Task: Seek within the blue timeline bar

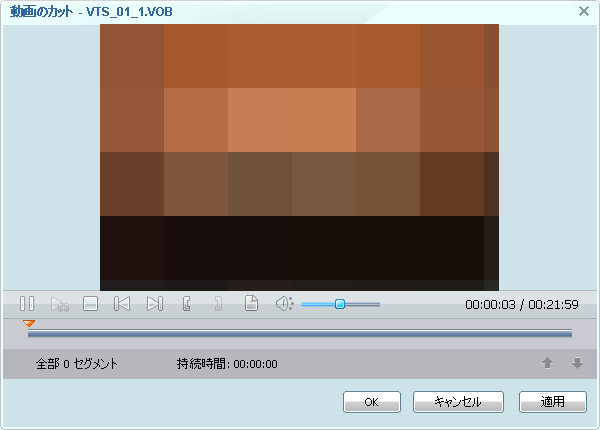Action: 300,334
